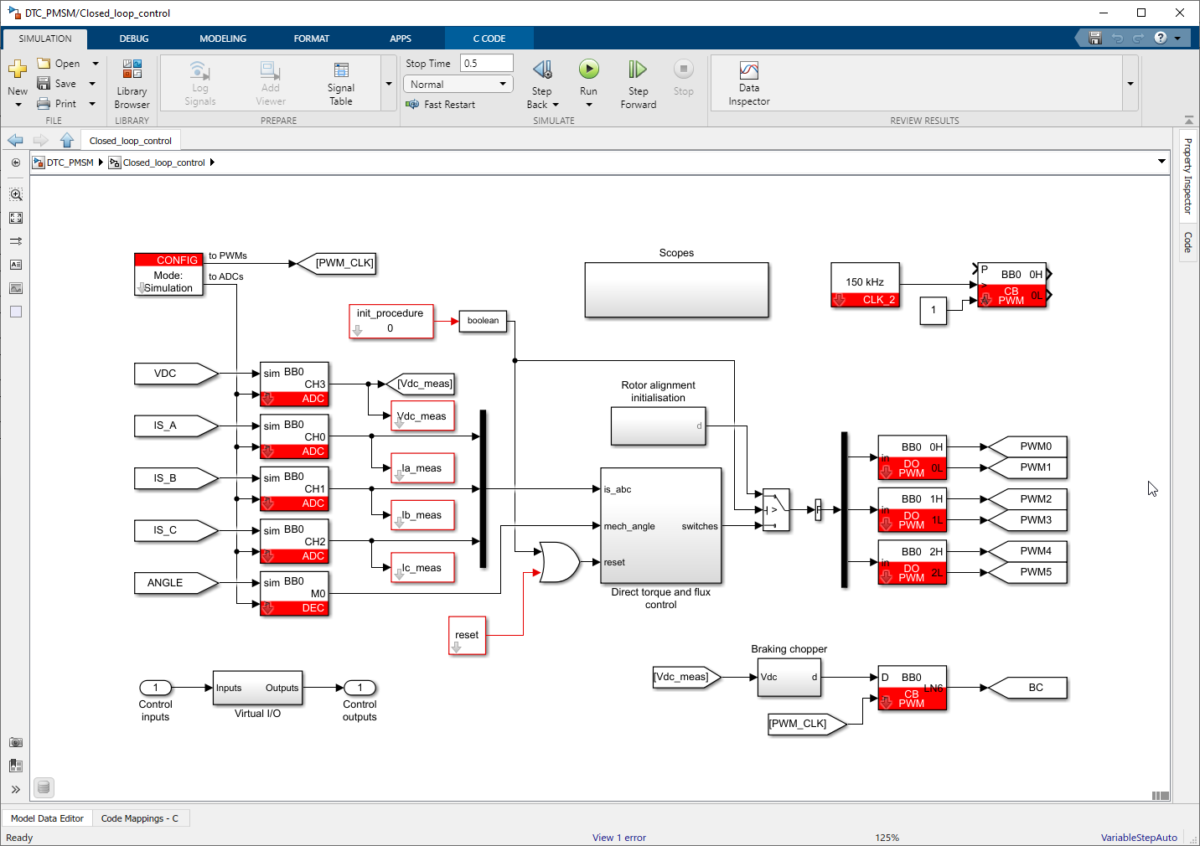Click the green Run button

[588, 70]
